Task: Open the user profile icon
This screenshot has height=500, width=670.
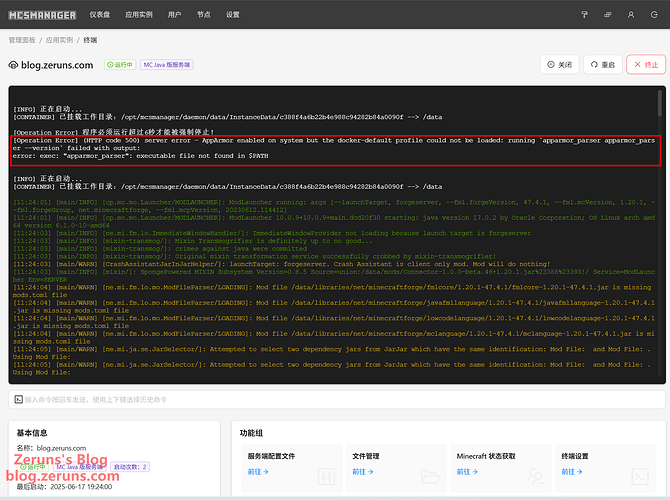Action: click(x=631, y=15)
